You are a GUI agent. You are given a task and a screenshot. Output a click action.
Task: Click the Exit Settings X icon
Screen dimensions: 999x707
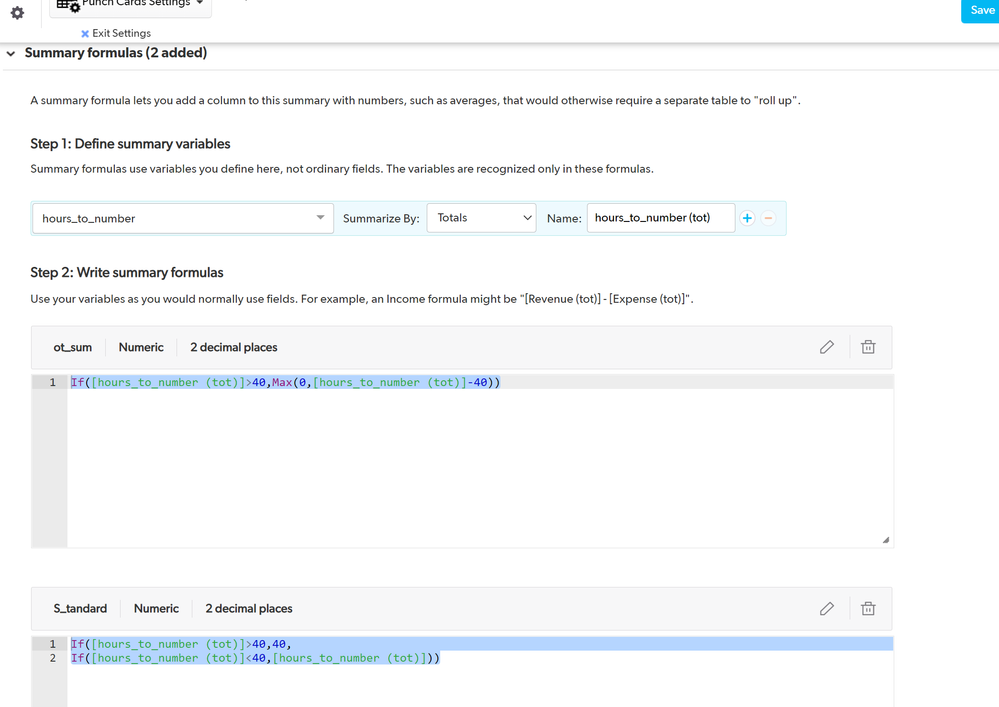[85, 34]
